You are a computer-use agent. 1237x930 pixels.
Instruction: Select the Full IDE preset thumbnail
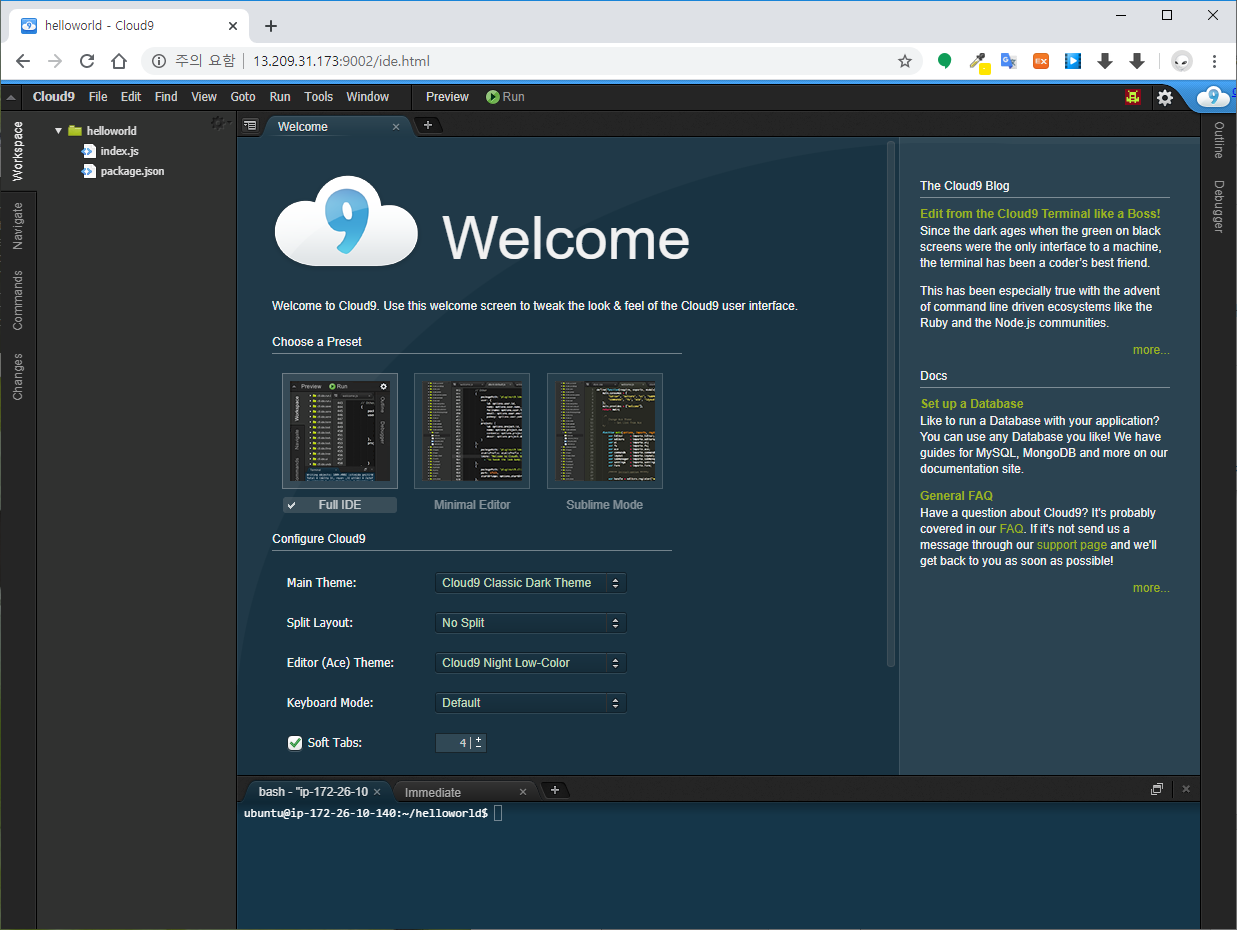[340, 431]
